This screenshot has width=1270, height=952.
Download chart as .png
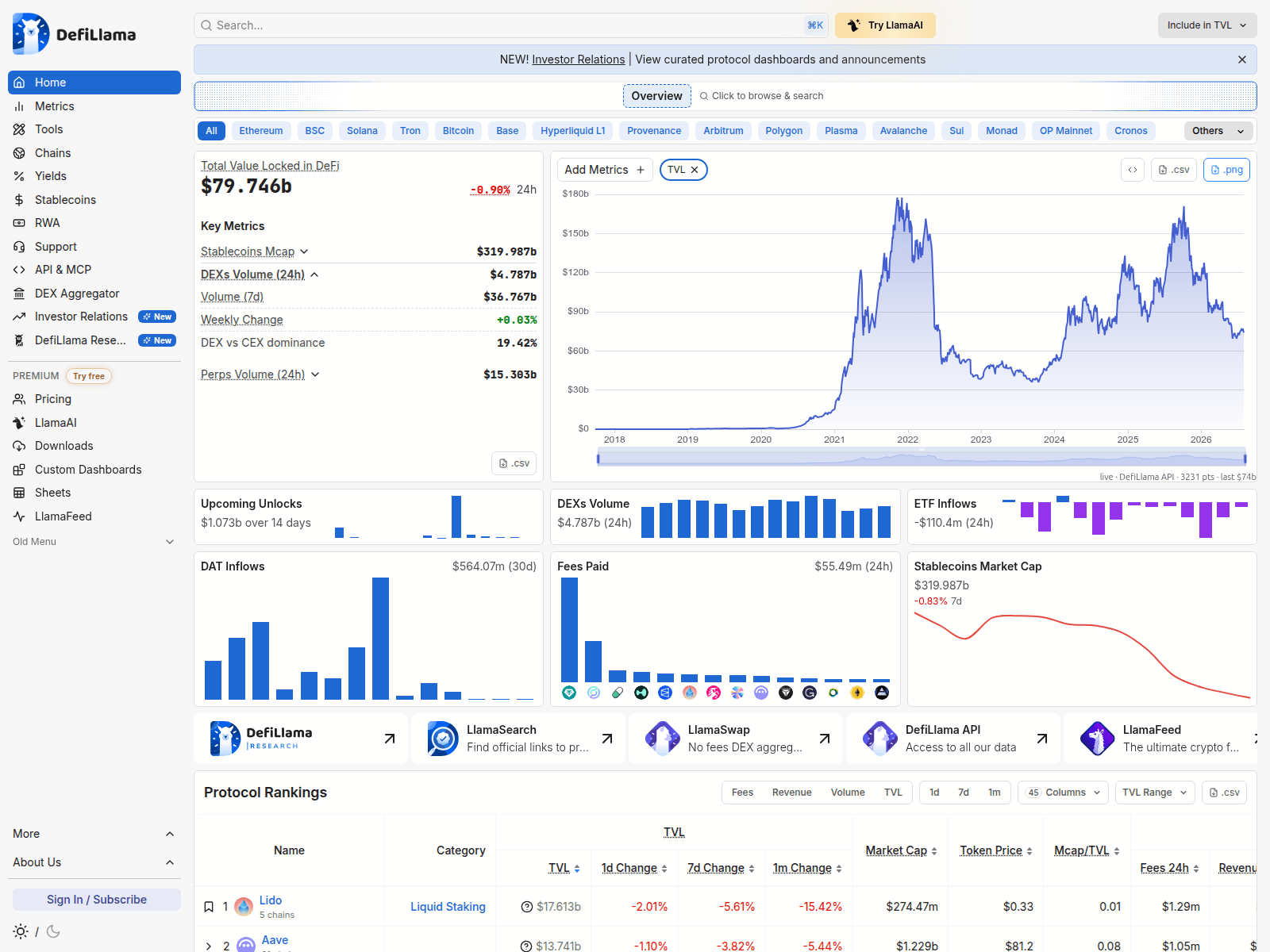[1226, 170]
